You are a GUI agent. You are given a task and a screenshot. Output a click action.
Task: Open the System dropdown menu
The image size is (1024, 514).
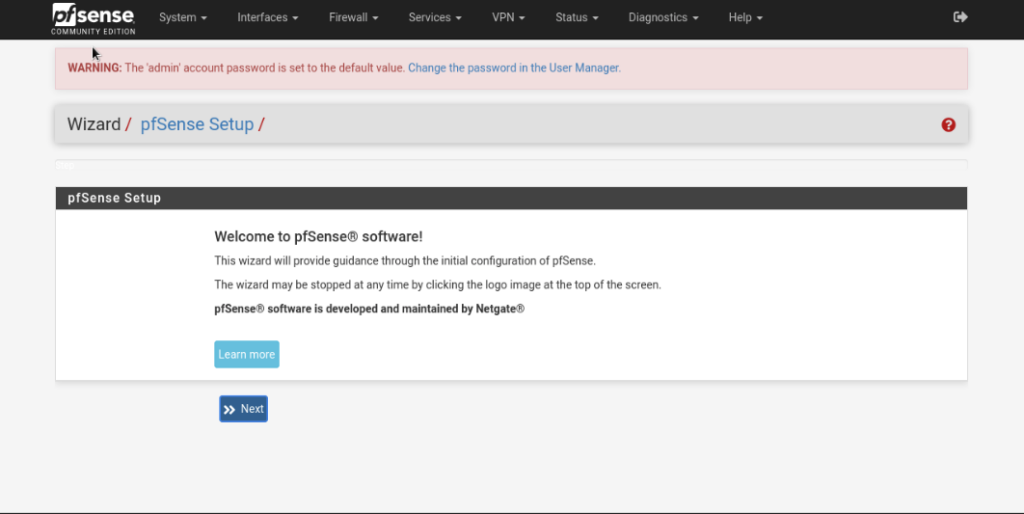183,18
